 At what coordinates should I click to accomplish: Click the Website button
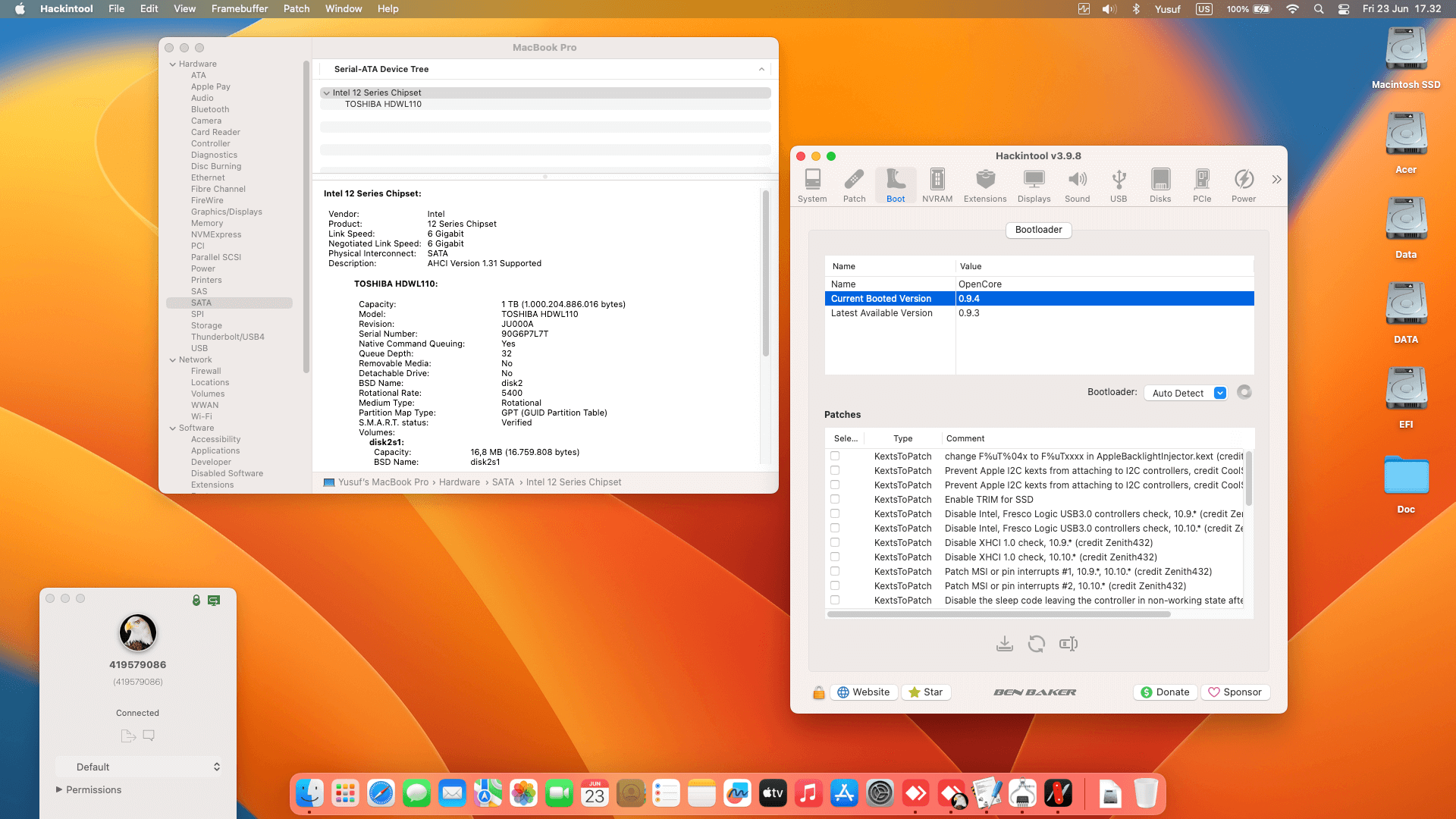(x=864, y=692)
